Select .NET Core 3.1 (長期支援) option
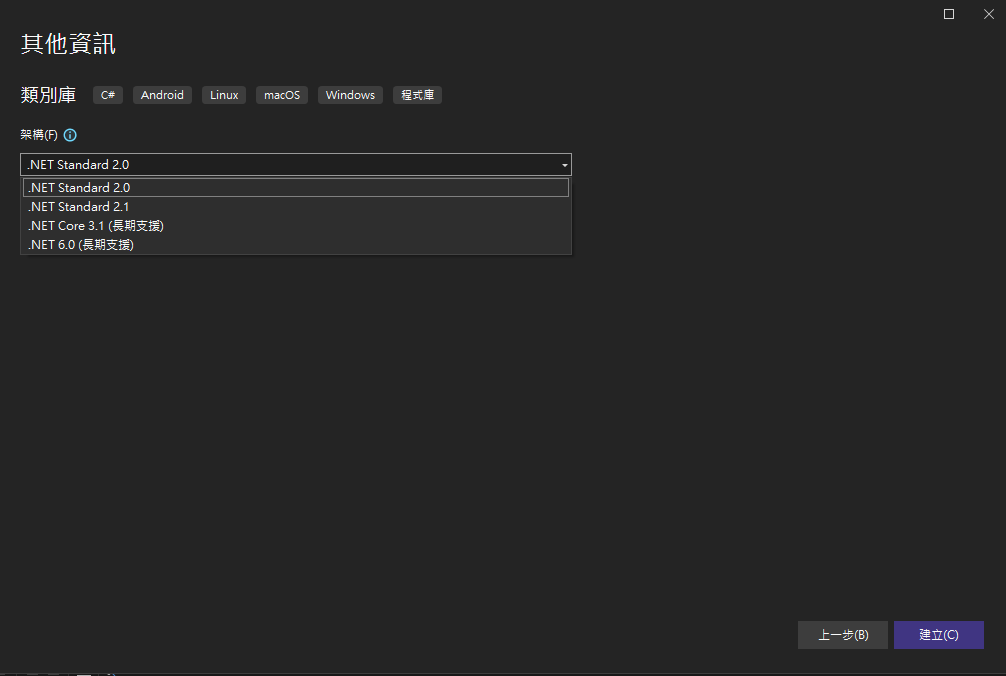 96,225
